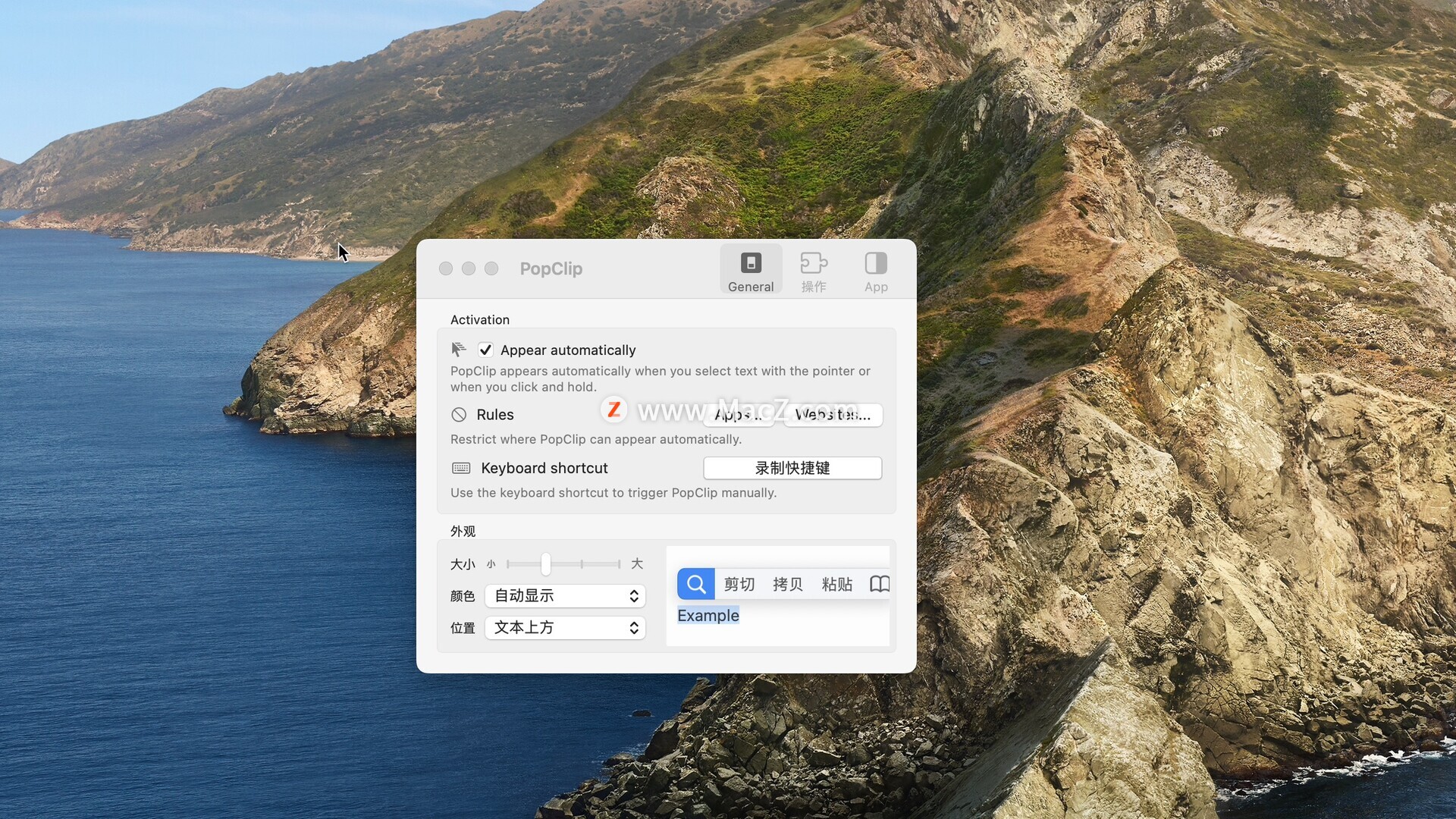Click 拷贝 in the preview bar
The height and width of the screenshot is (819, 1456).
point(788,584)
